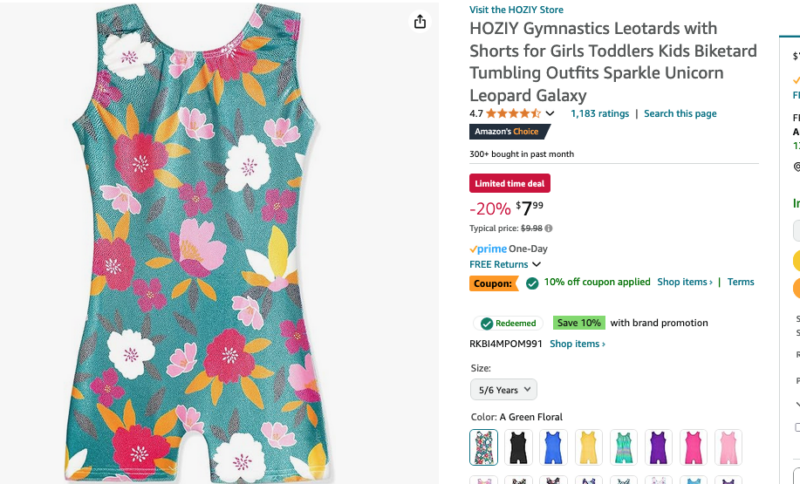The width and height of the screenshot is (800, 484).
Task: Select the blue leotard color option
Action: click(553, 447)
